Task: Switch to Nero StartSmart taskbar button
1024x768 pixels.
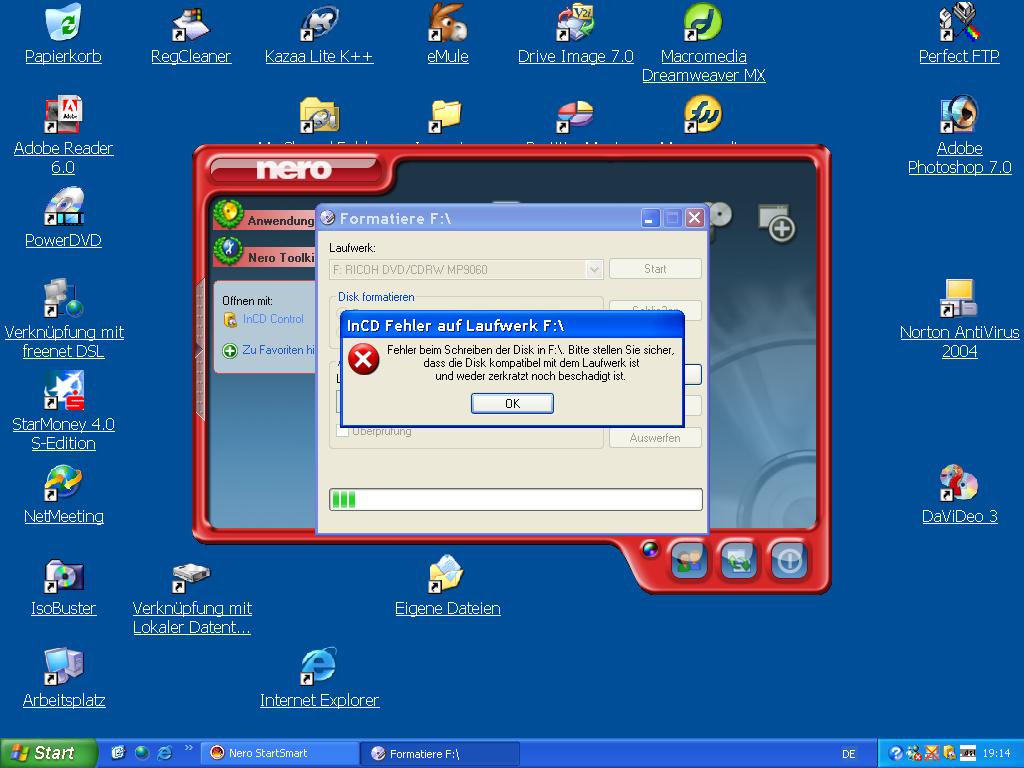Action: click(278, 753)
